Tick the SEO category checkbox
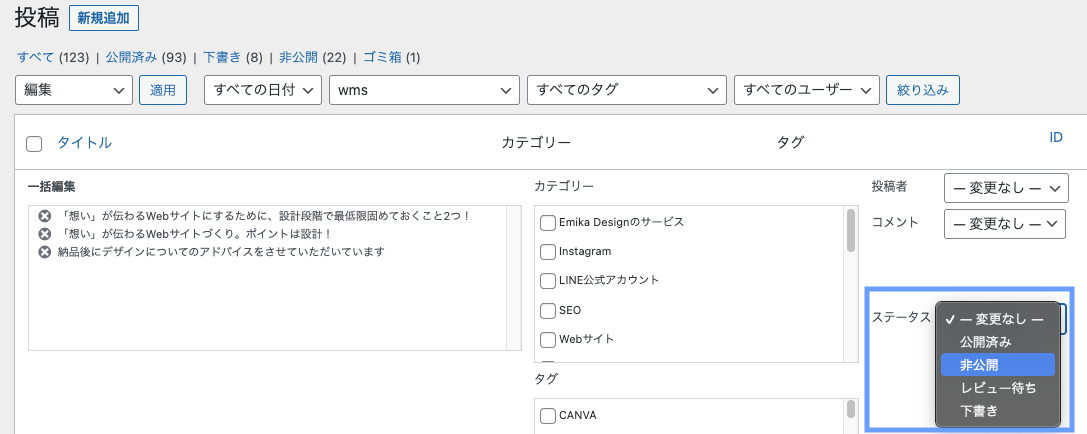 (x=548, y=310)
